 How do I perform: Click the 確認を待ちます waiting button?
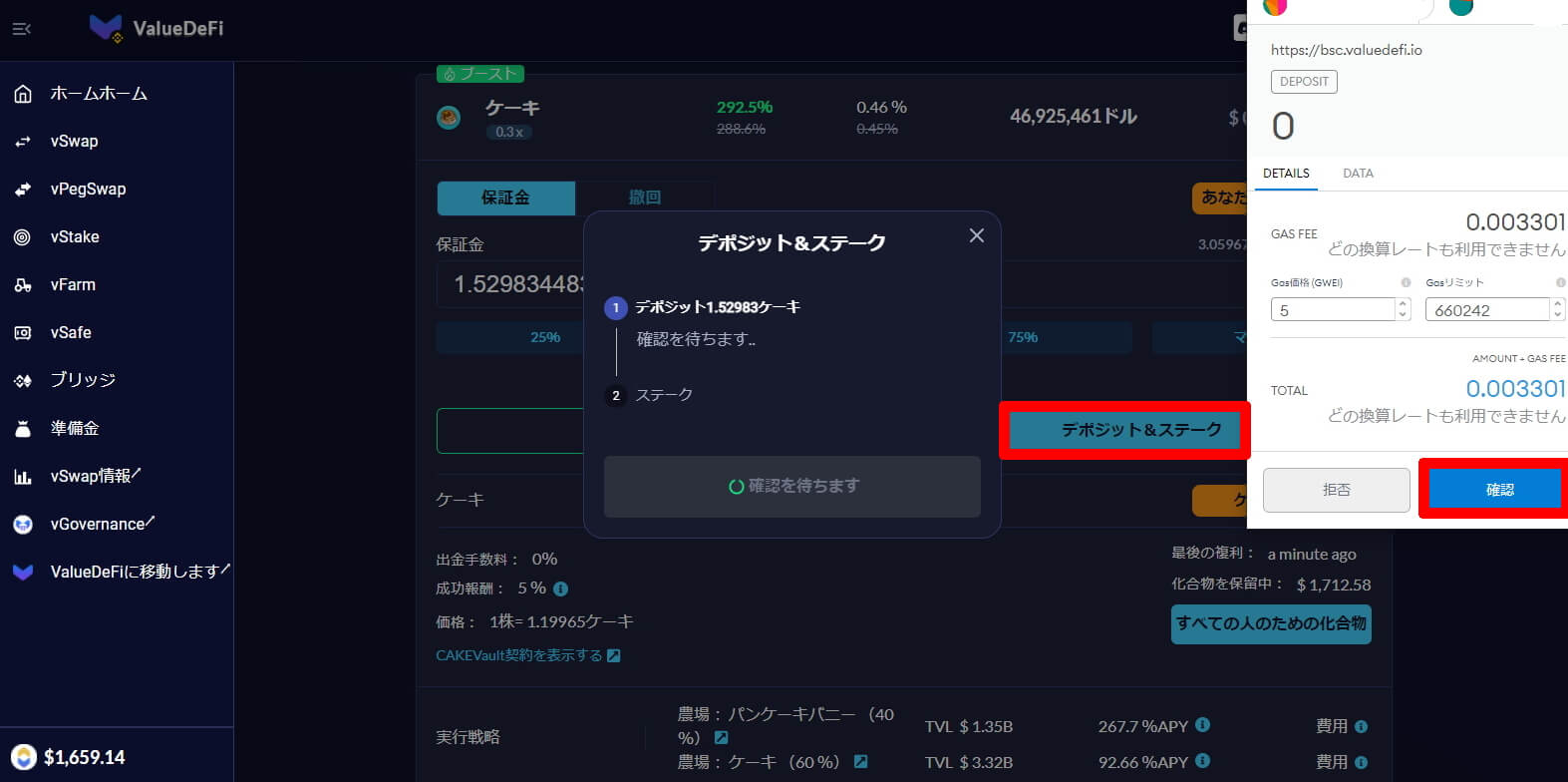(x=792, y=486)
